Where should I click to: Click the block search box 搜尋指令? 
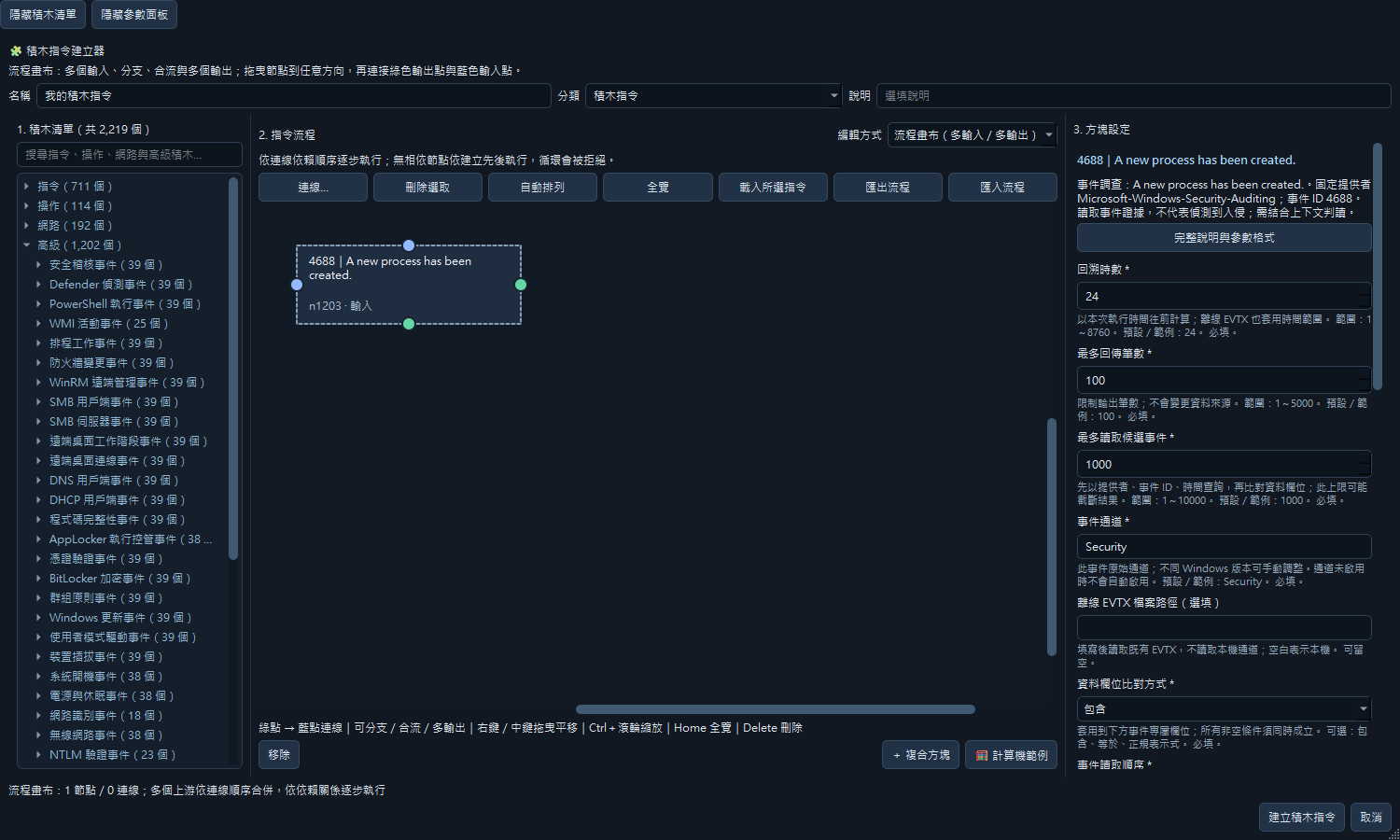[130, 154]
